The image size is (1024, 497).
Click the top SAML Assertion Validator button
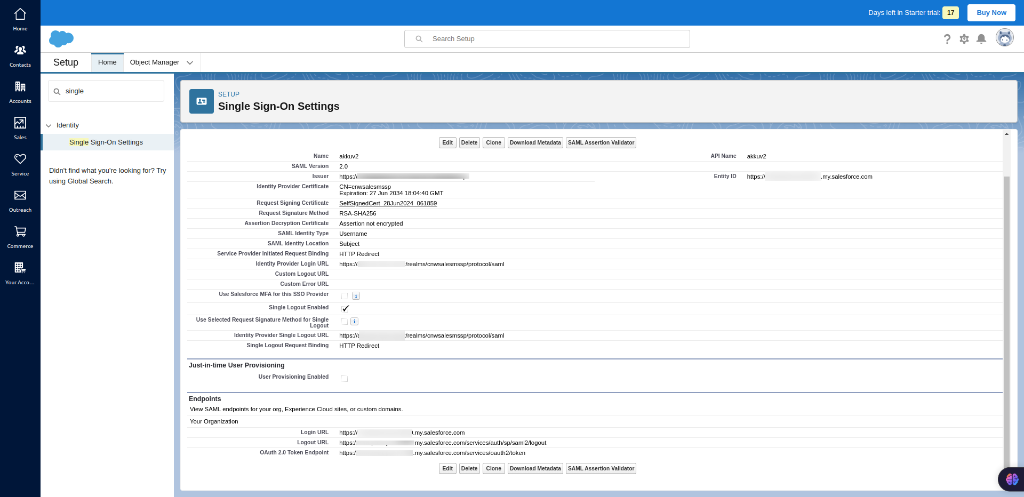601,142
